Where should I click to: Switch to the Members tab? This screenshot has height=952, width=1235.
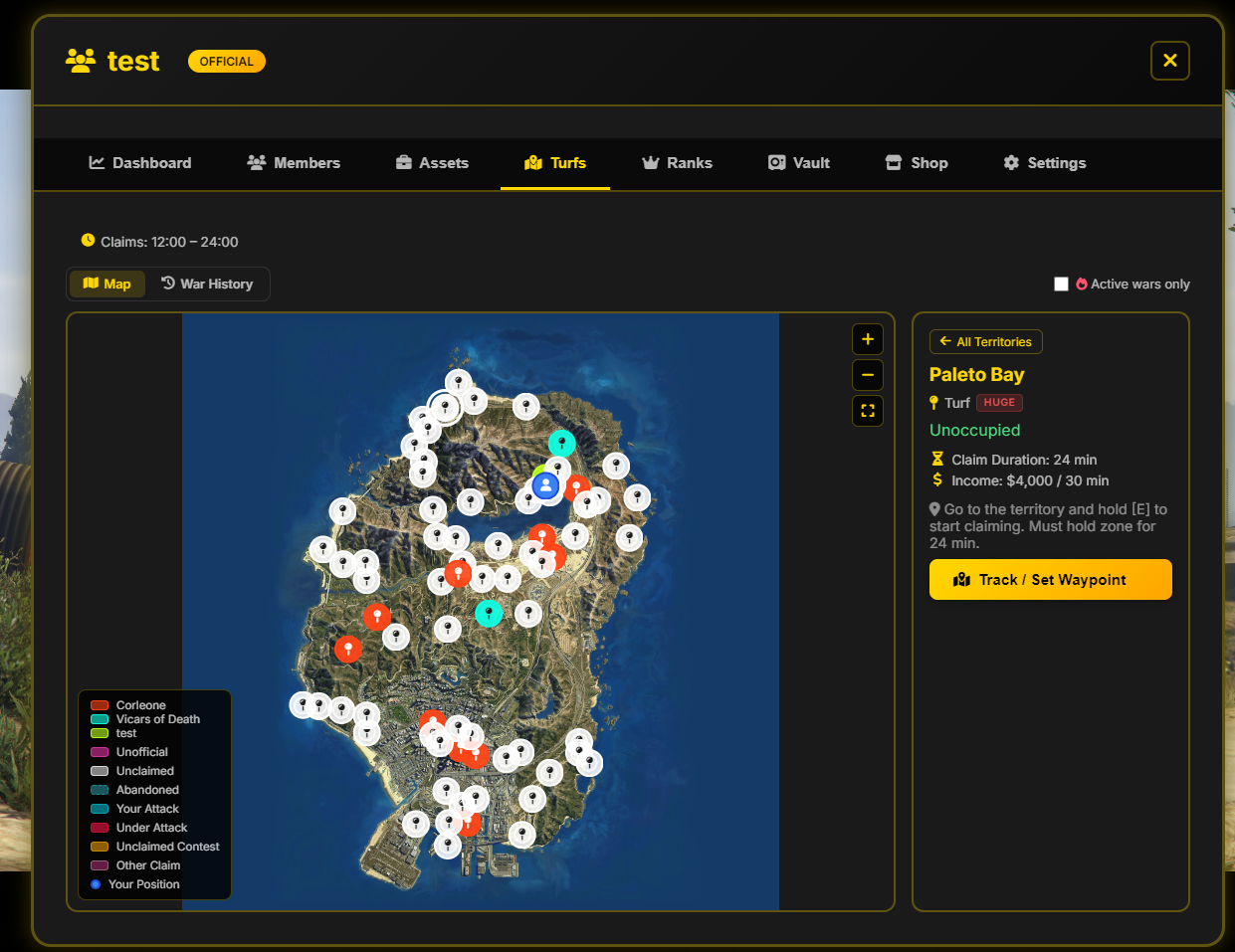tap(294, 162)
